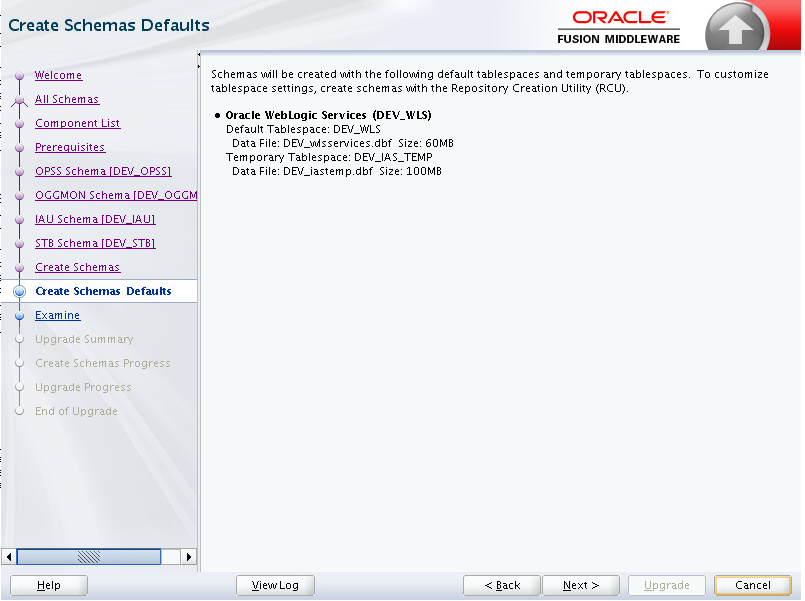The width and height of the screenshot is (805, 601).
Task: Click left arrow of navigation scrollbar
Action: click(9, 556)
